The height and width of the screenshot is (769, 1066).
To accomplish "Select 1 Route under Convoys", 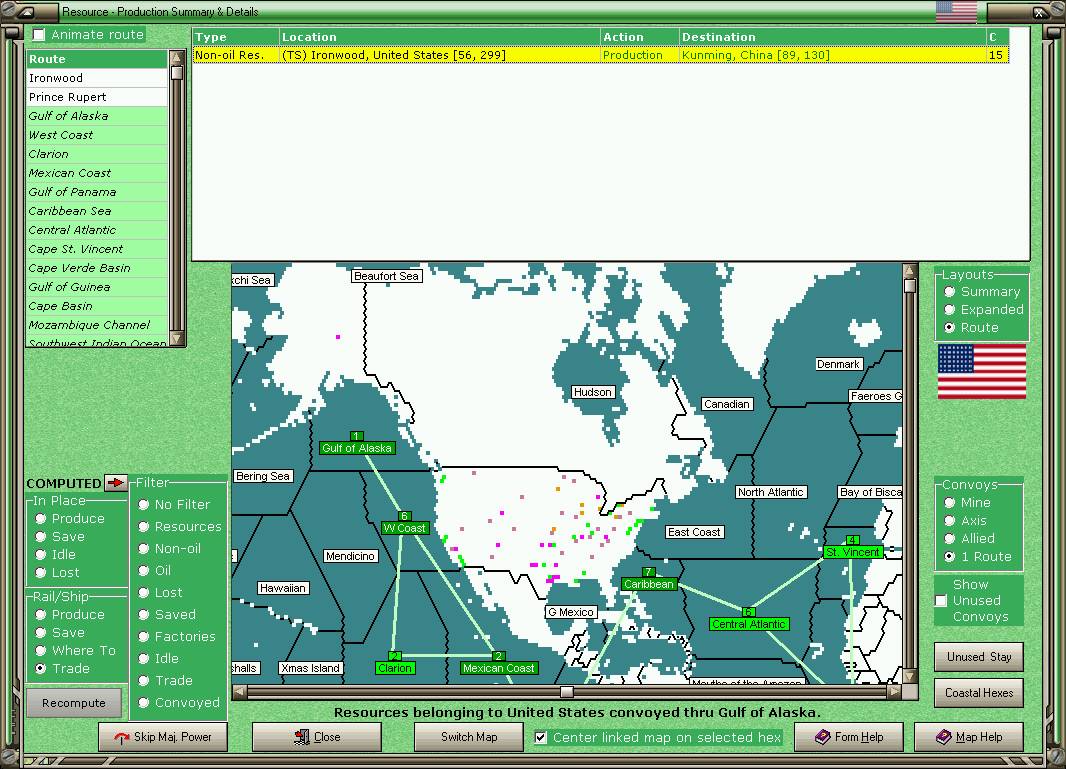I will [x=950, y=556].
